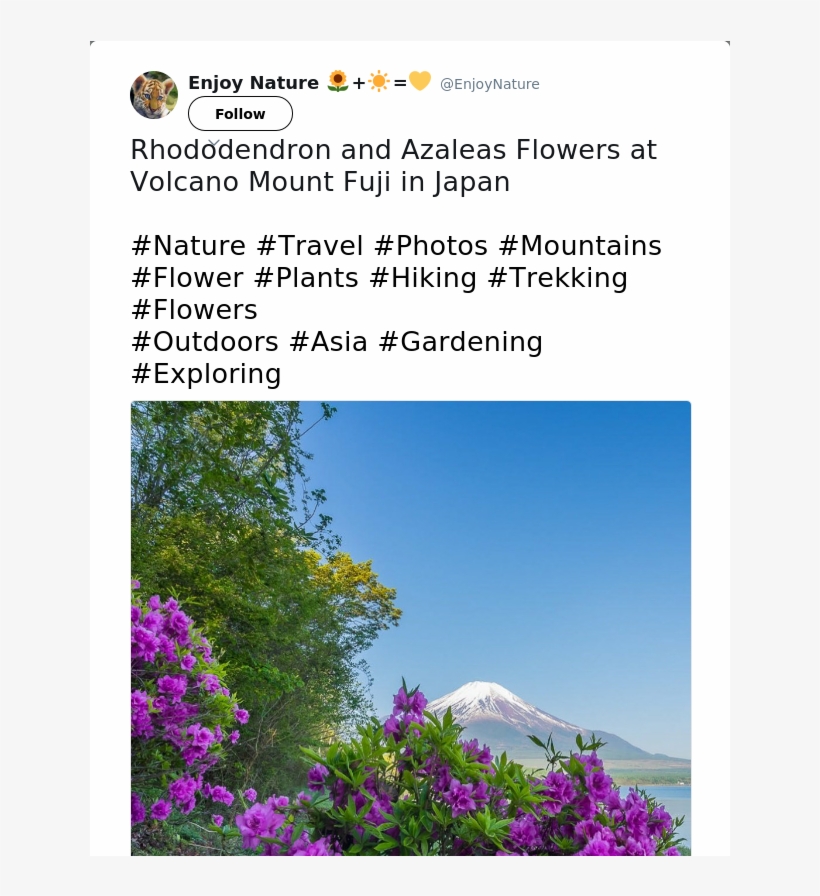Click the yellow heart emoji in the name

(x=418, y=83)
